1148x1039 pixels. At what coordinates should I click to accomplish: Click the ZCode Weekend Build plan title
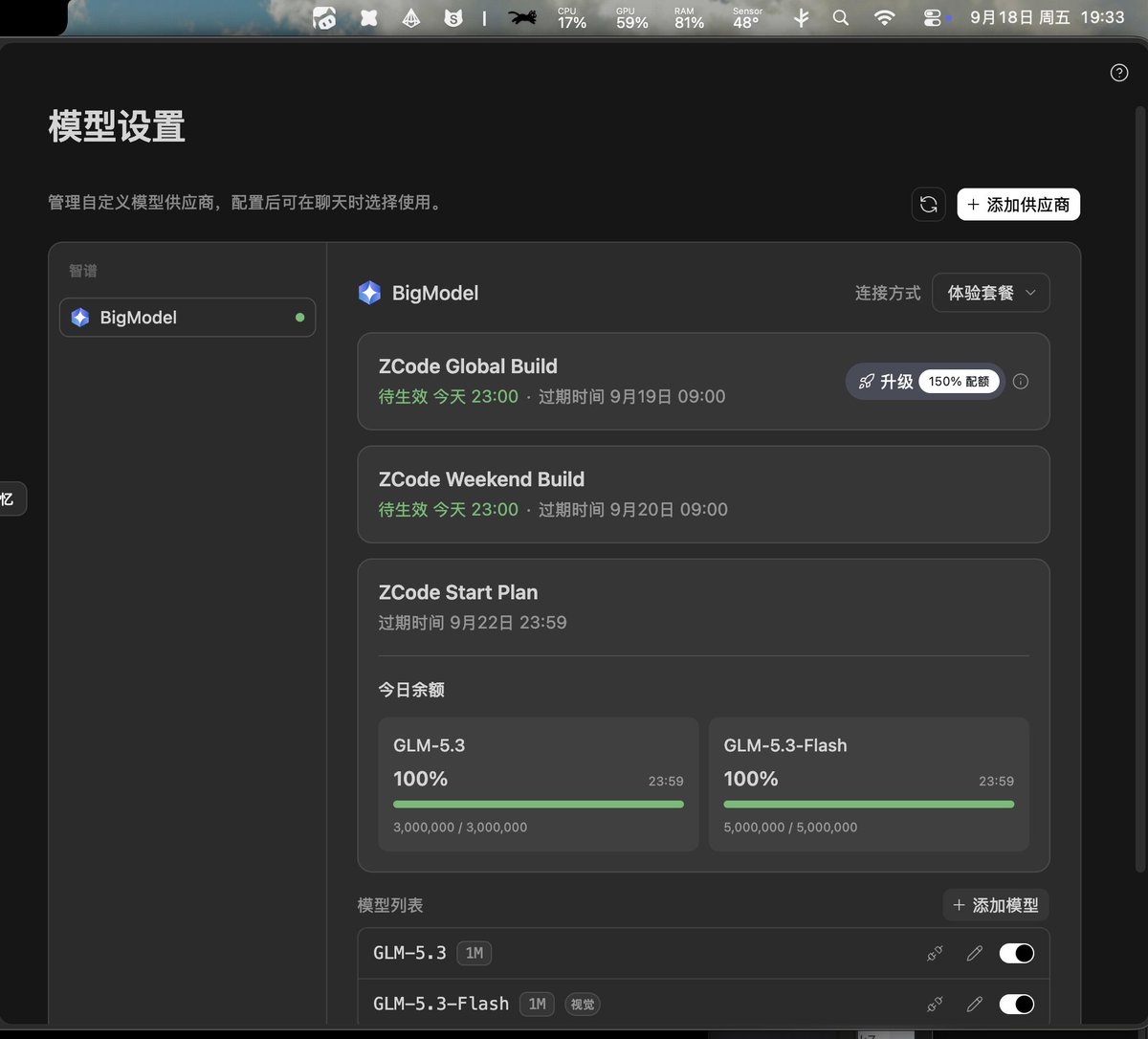point(481,479)
